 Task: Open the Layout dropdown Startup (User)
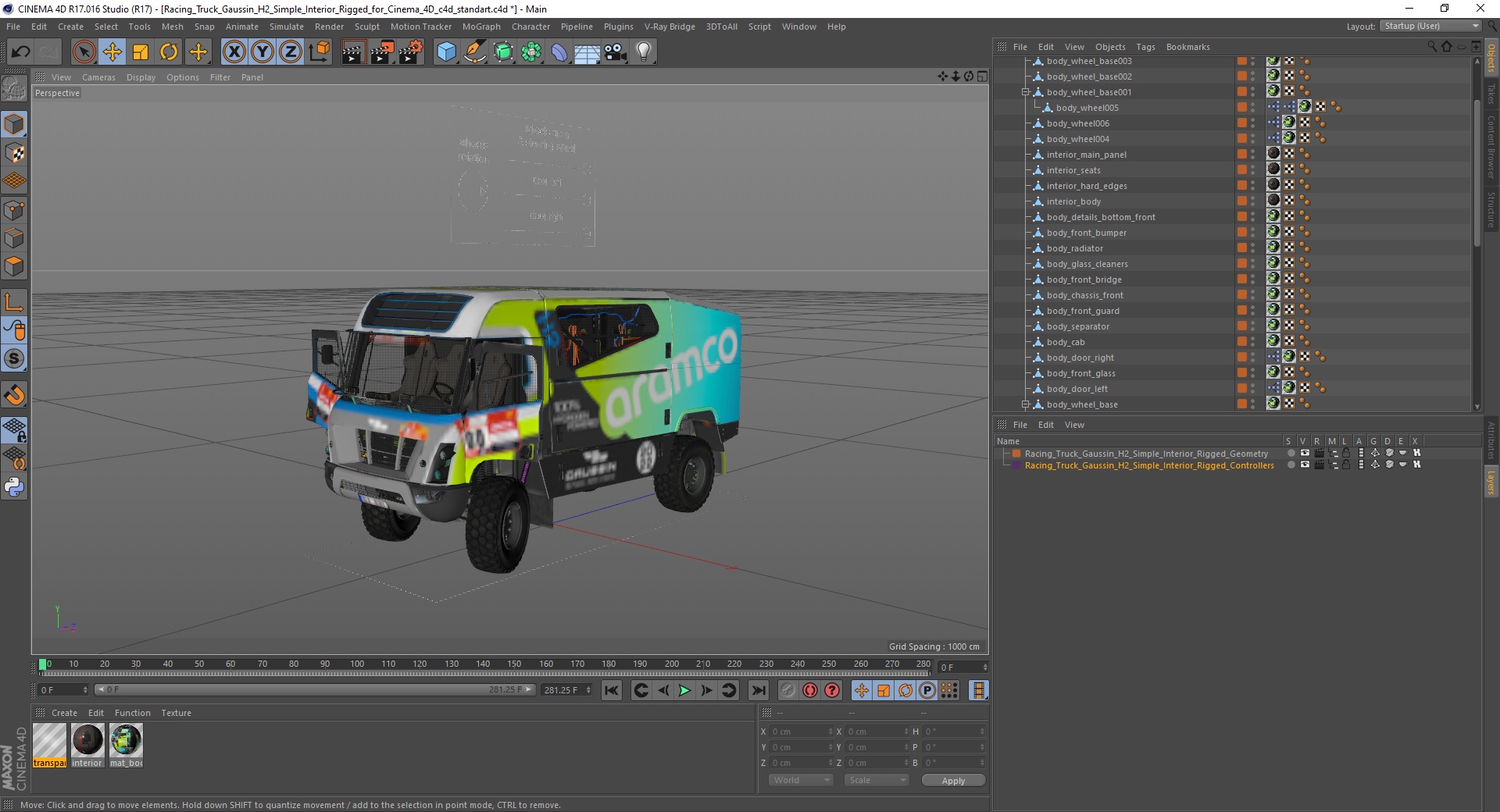click(x=1431, y=26)
